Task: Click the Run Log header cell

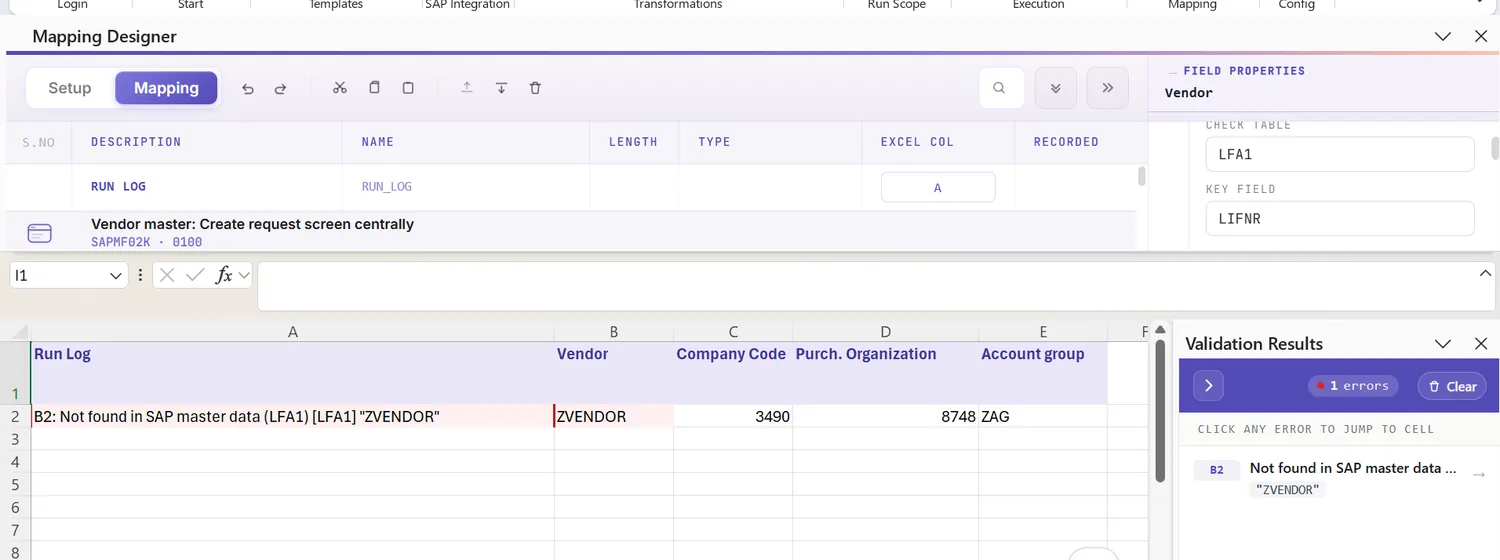Action: coord(292,373)
